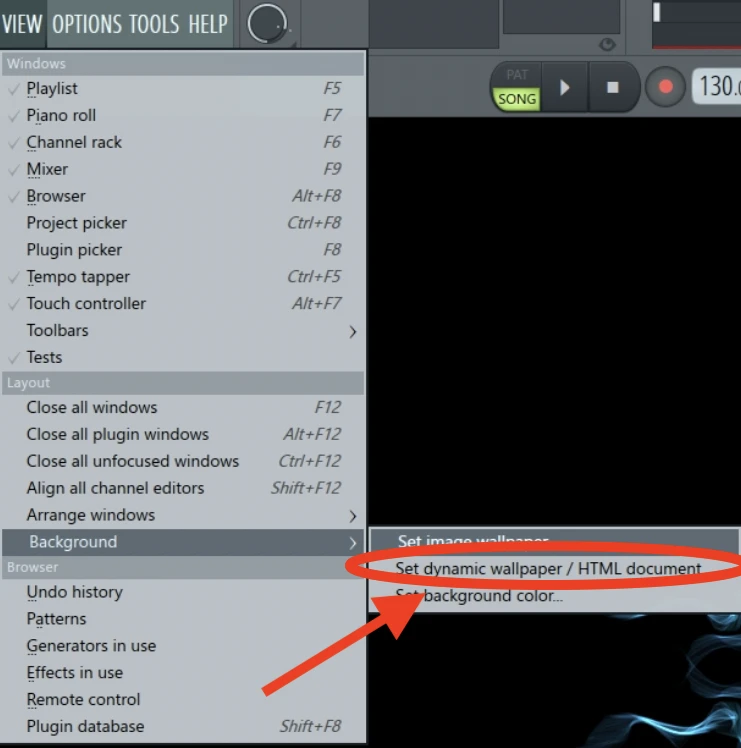
Task: Open the Plugin database entry
Action: pyautogui.click(x=85, y=726)
